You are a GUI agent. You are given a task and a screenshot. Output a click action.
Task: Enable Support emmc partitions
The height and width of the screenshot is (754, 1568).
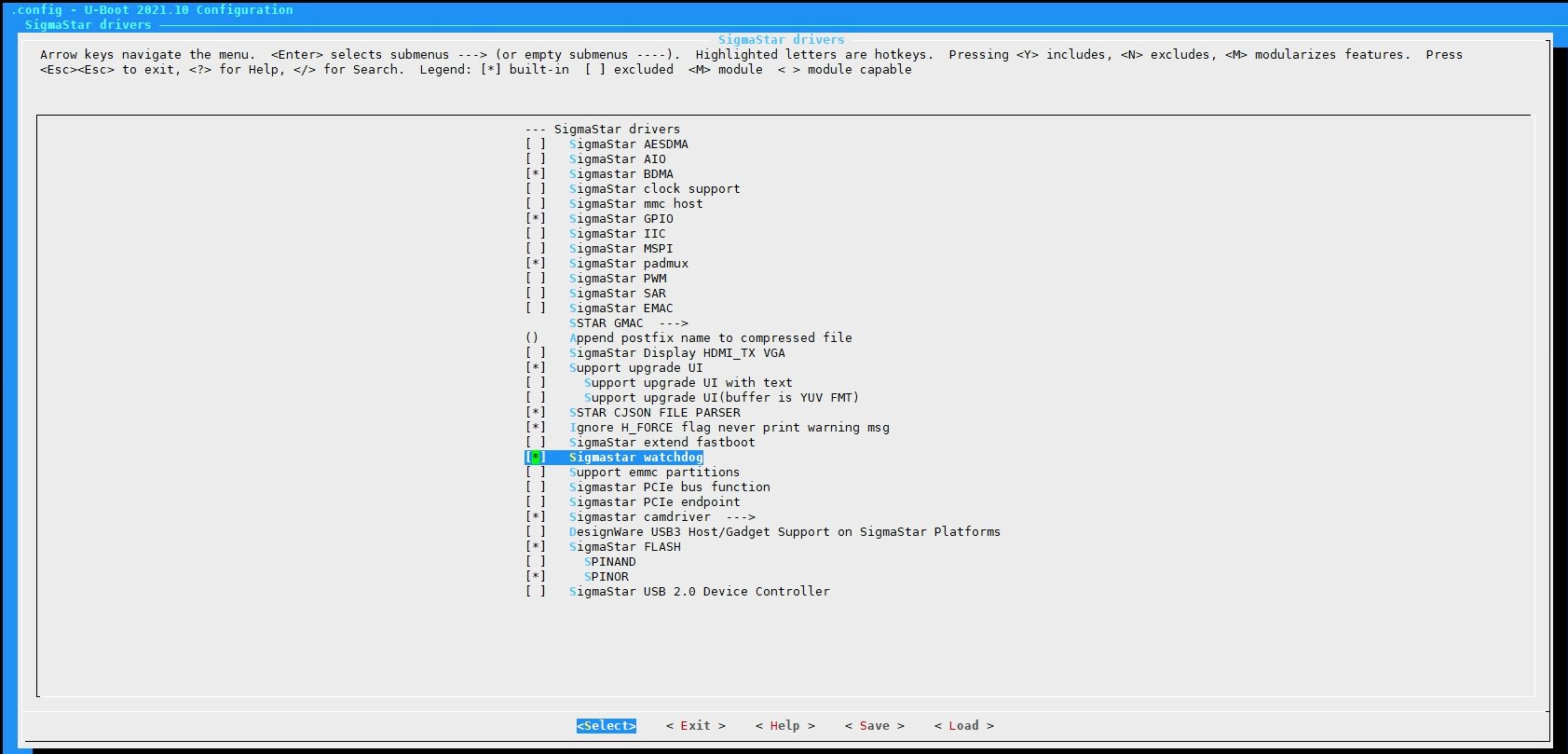pos(633,473)
